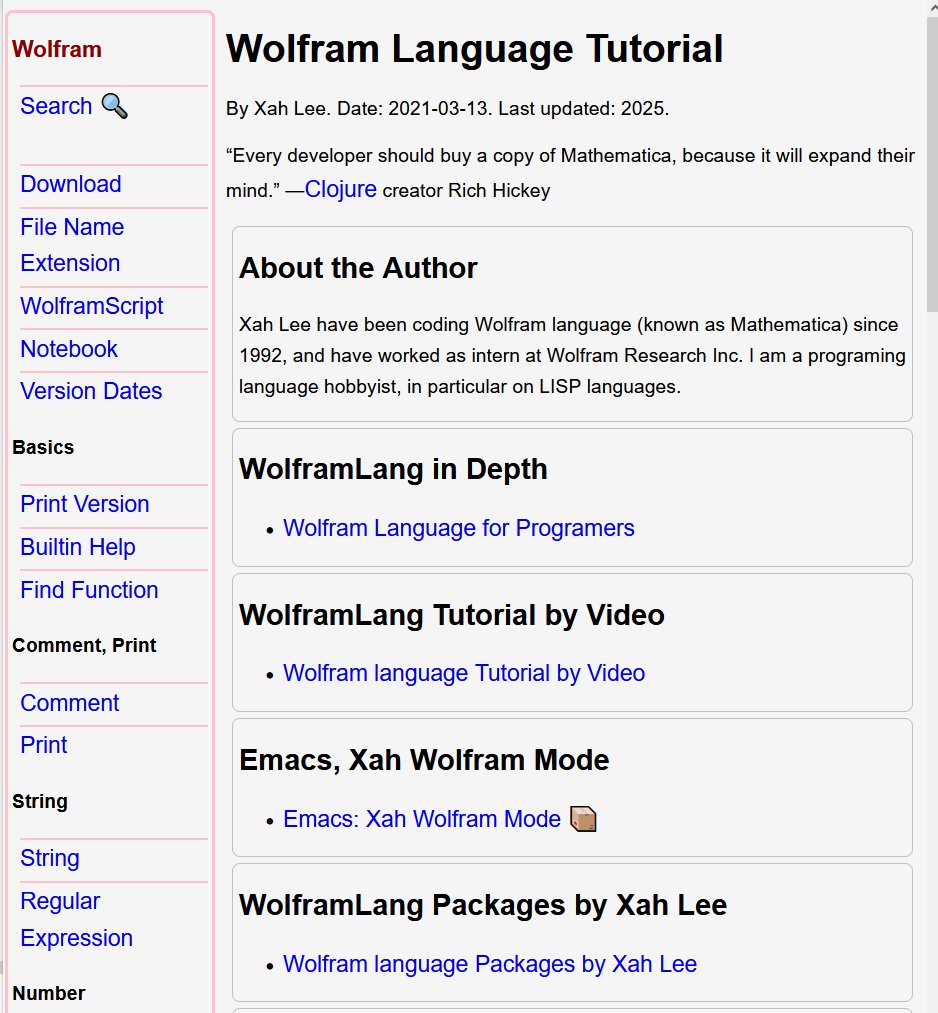Screen dimensions: 938x1013
Task: Open the Wolfram sidebar title link
Action: pos(57,49)
